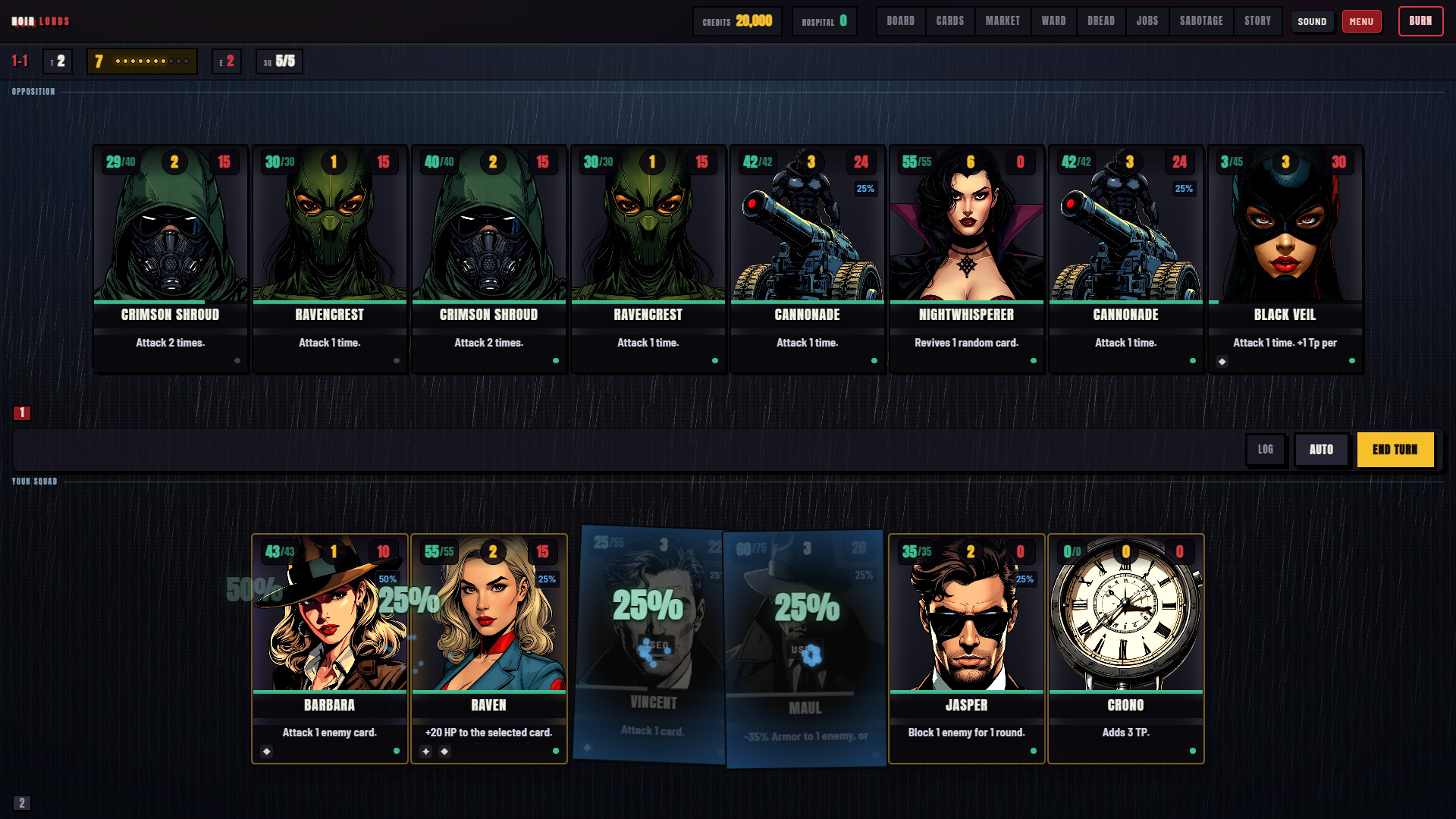Click the Noir Lords logo
Screen dimensions: 1456x819
[x=40, y=21]
